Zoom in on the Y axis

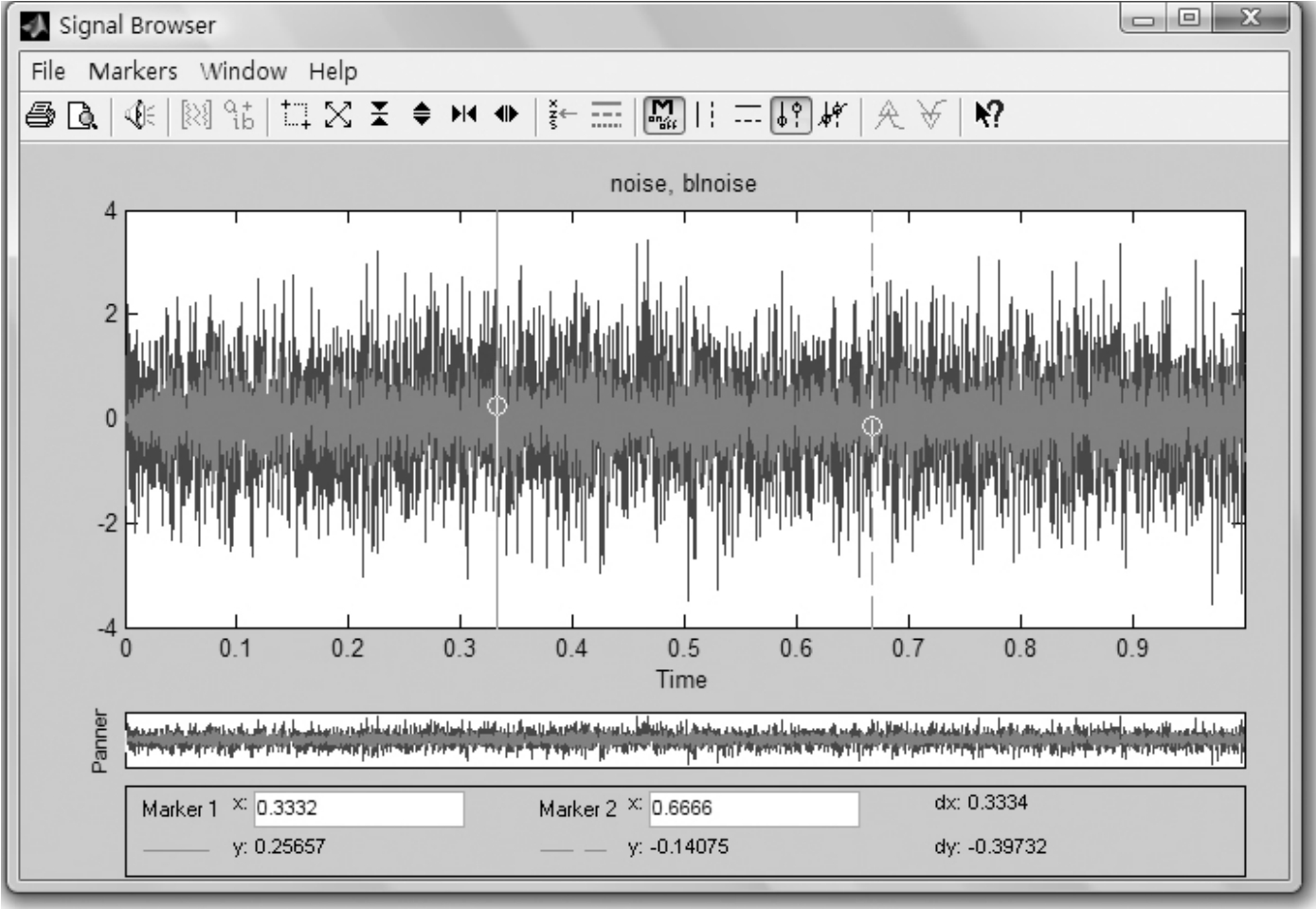380,116
